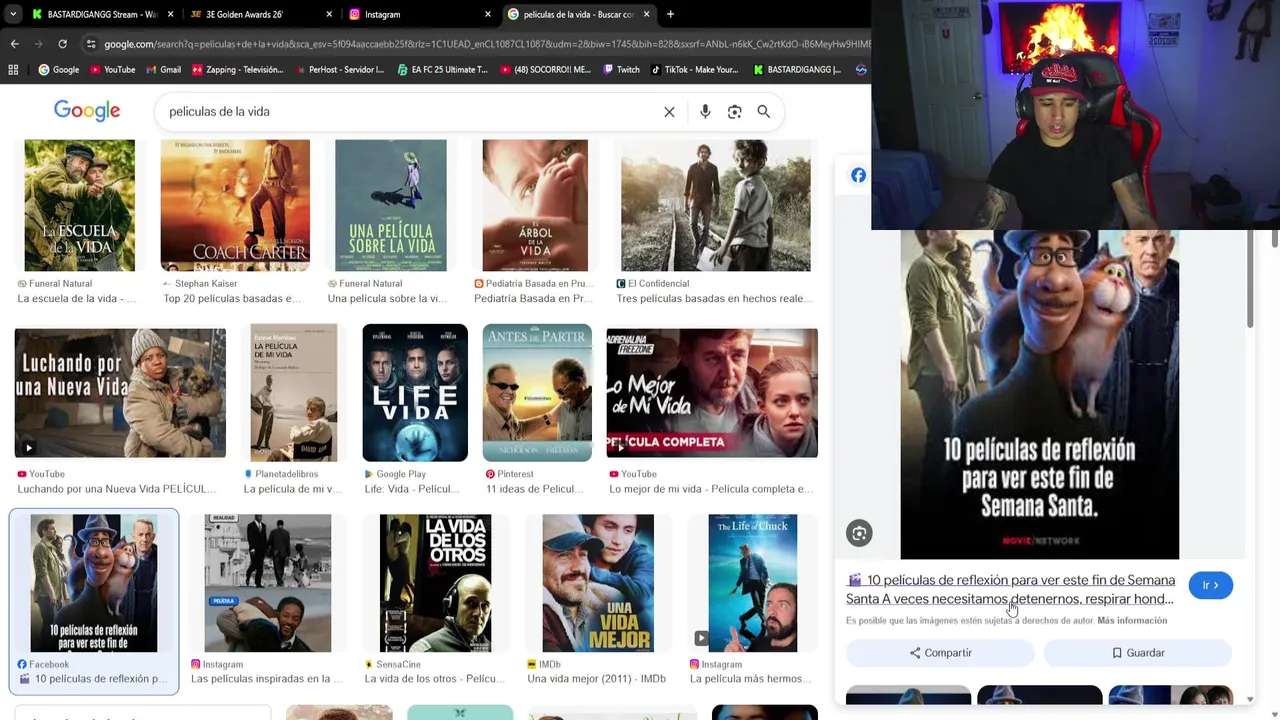Open Más información copyright link
Image resolution: width=1280 pixels, height=720 pixels.
coord(1132,621)
